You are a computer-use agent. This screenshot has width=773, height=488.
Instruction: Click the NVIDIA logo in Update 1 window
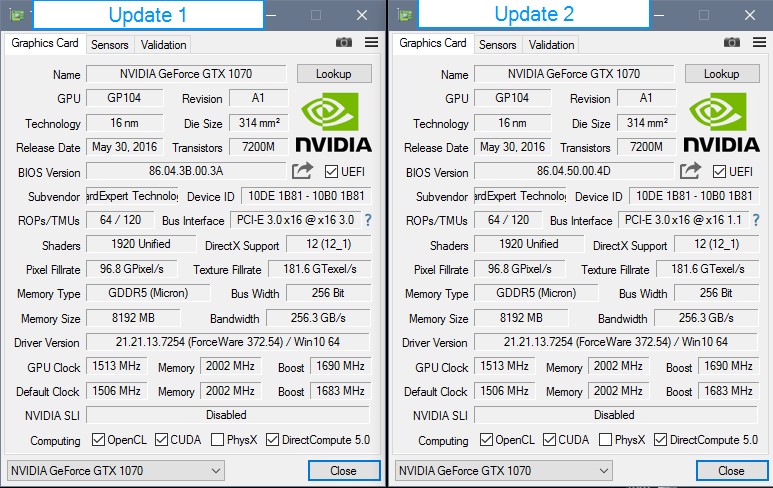point(334,122)
